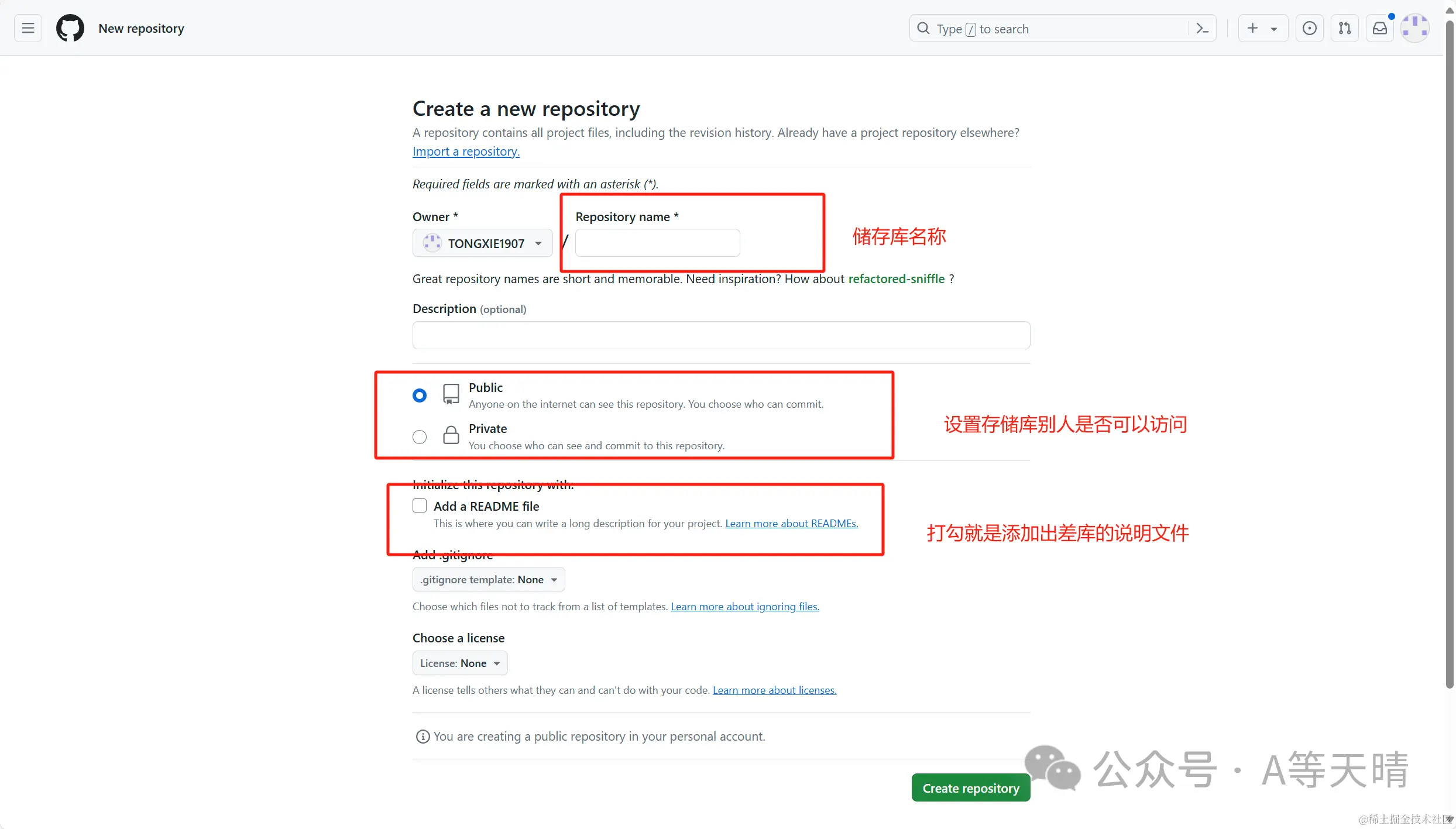The image size is (1456, 829).
Task: Follow the Import a repository link
Action: coord(465,152)
